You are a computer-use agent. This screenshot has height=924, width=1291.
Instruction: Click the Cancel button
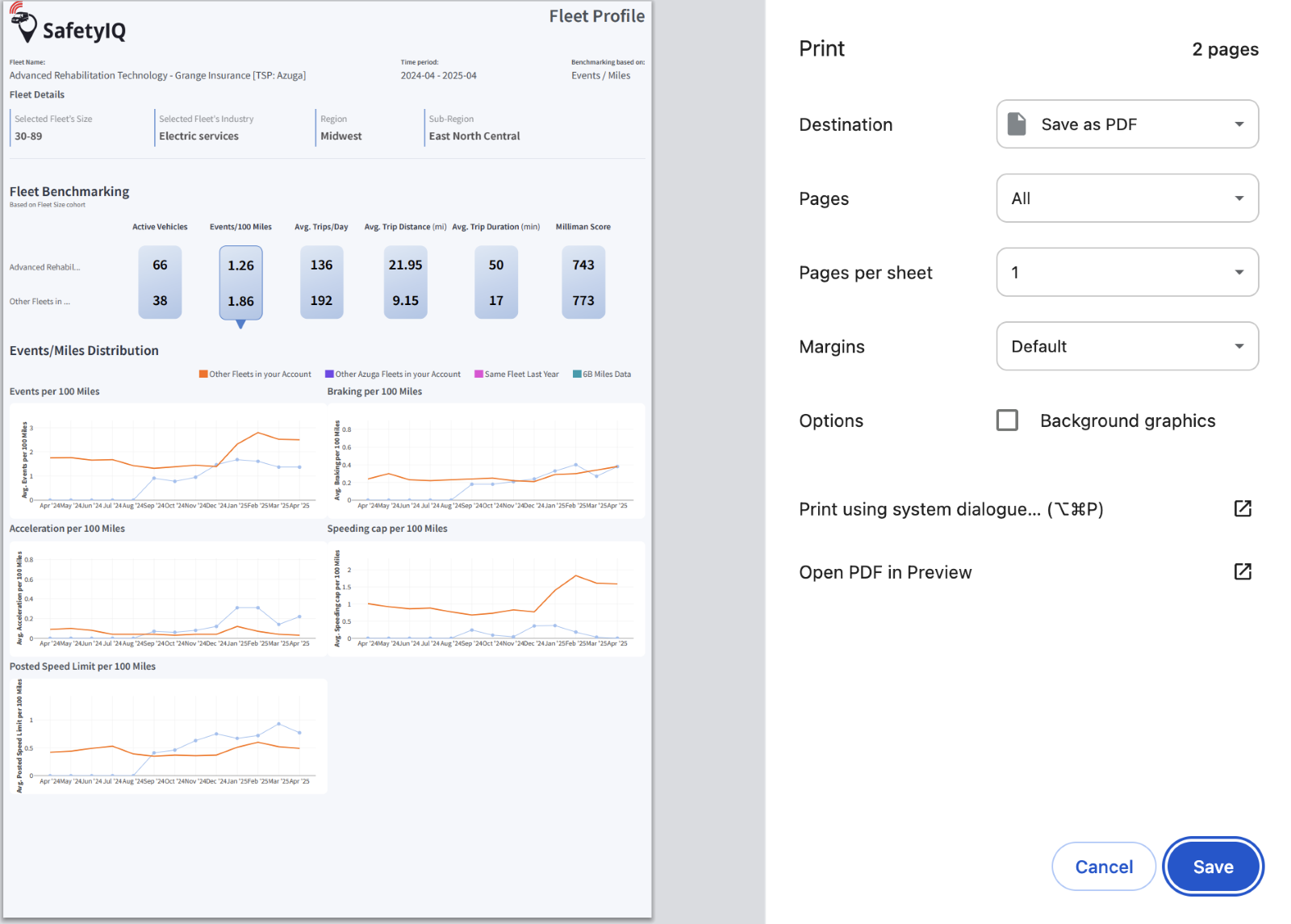click(x=1104, y=867)
